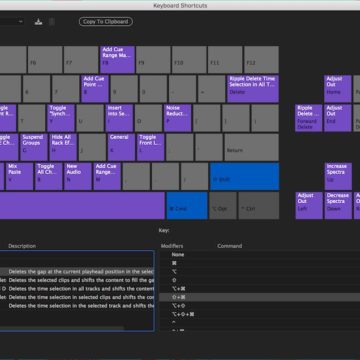This screenshot has width=360, height=360.
Task: Select the N key labeled New Audio
Action: coord(78,176)
